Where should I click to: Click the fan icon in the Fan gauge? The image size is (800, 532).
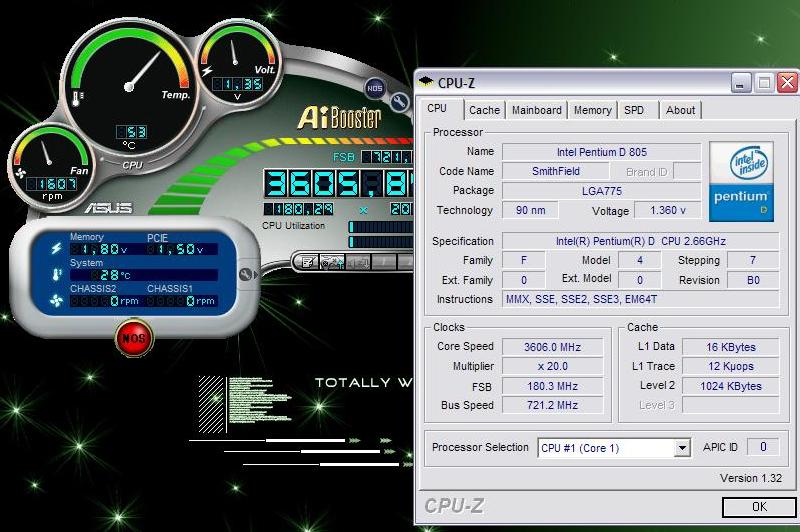click(x=20, y=173)
